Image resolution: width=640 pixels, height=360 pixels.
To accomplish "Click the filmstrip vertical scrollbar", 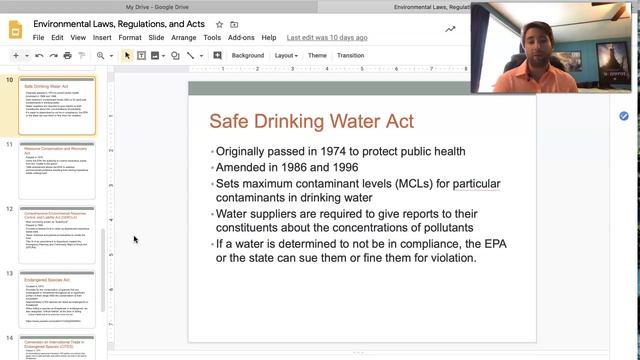I will pyautogui.click(x=103, y=269).
